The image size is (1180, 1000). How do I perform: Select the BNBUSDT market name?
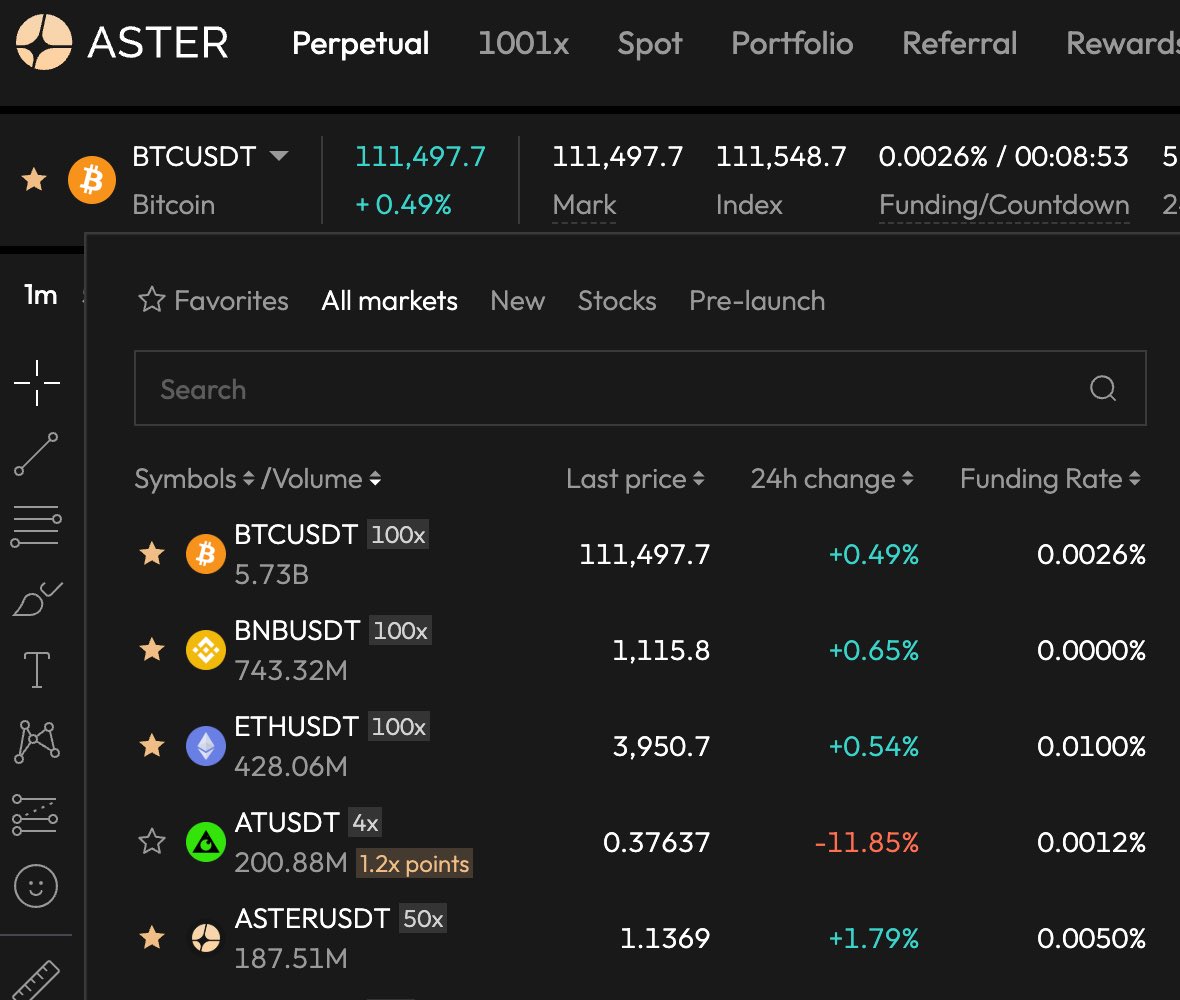point(297,631)
